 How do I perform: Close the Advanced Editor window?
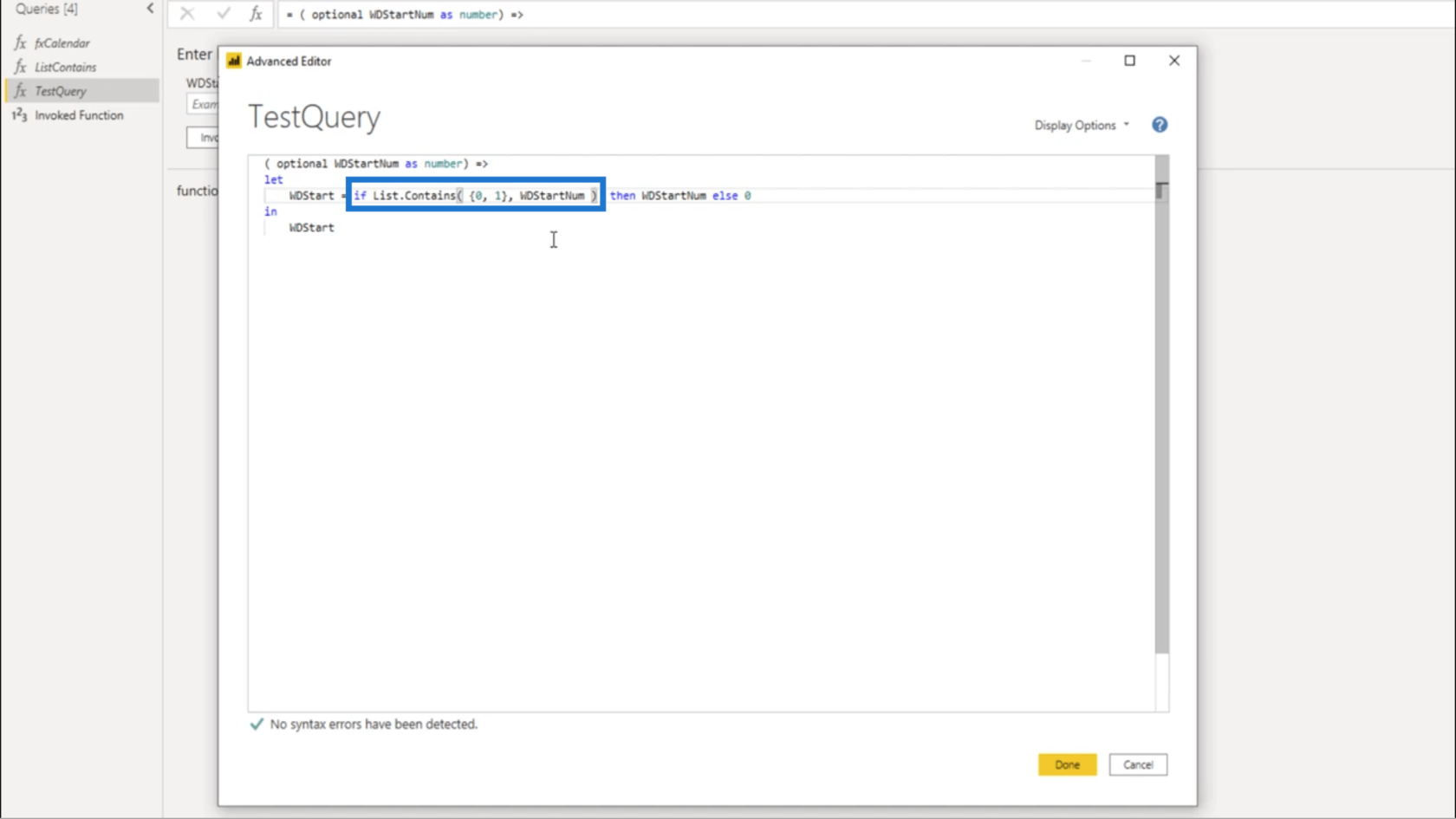pos(1174,61)
